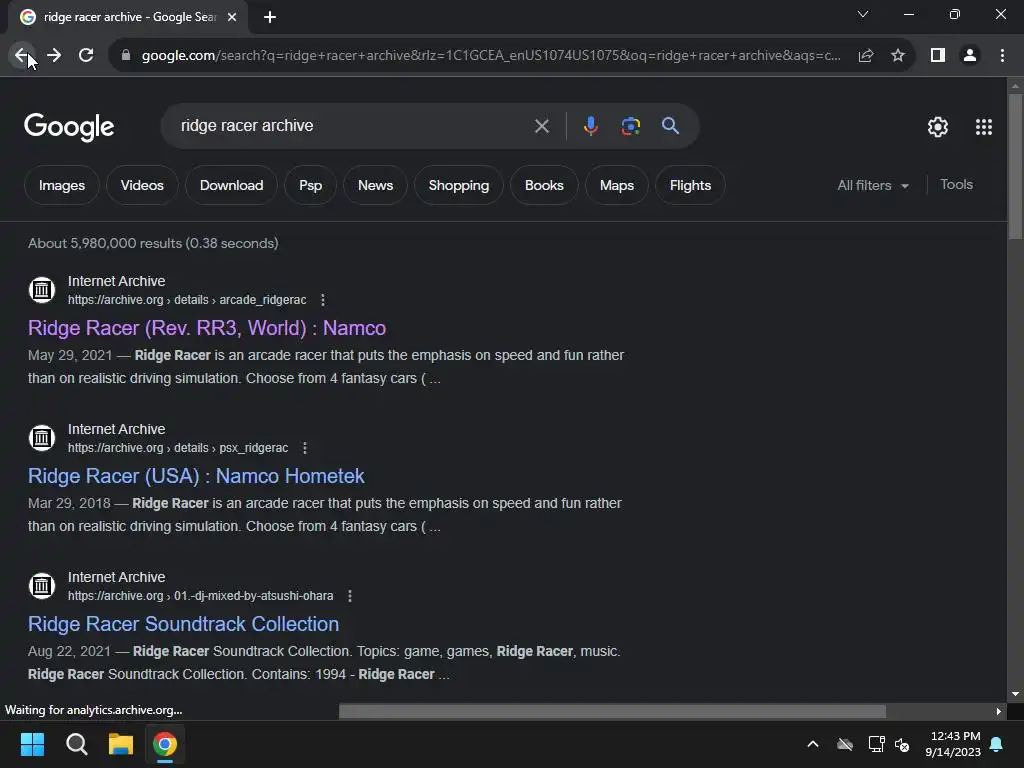Click archive.org psx_ridgerac URL breadcrumb
Image resolution: width=1024 pixels, height=768 pixels.
tap(178, 448)
